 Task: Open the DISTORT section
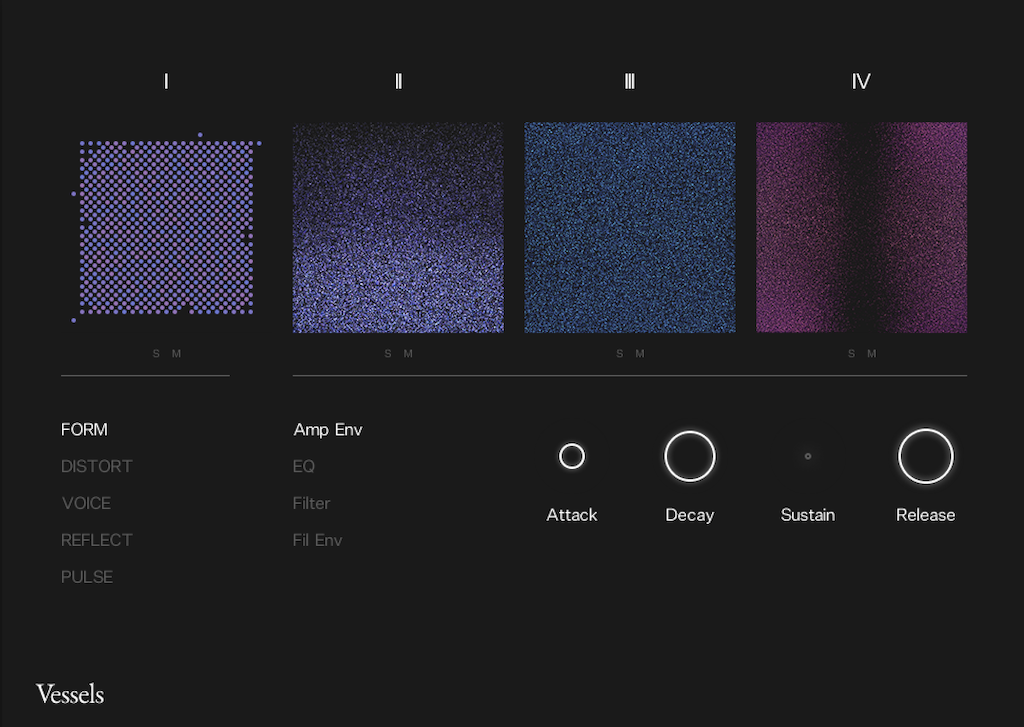tap(97, 466)
